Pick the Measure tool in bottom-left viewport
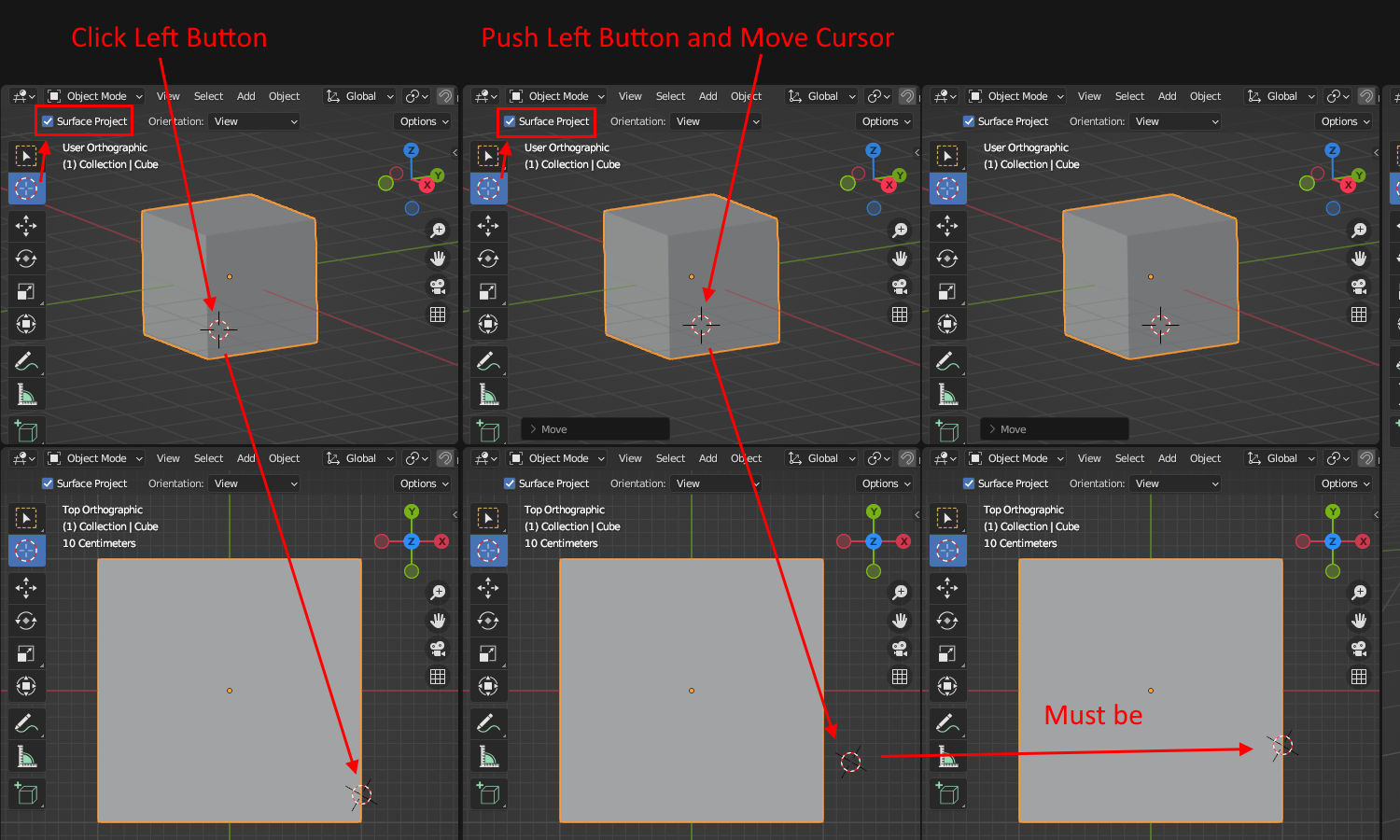The width and height of the screenshot is (1400, 840). point(26,757)
